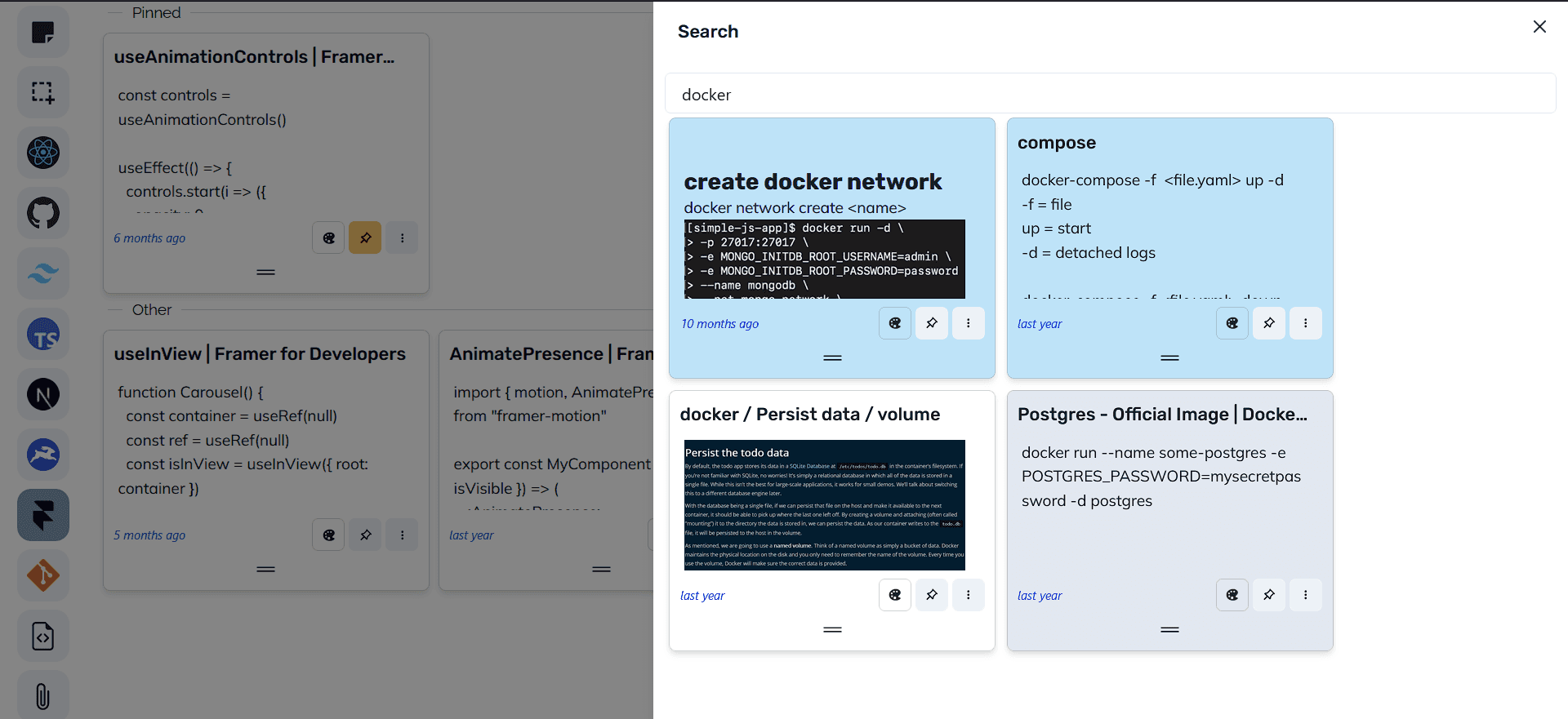Open the Tailwind CSS category in sidebar
The height and width of the screenshot is (719, 1568).
coord(43,273)
